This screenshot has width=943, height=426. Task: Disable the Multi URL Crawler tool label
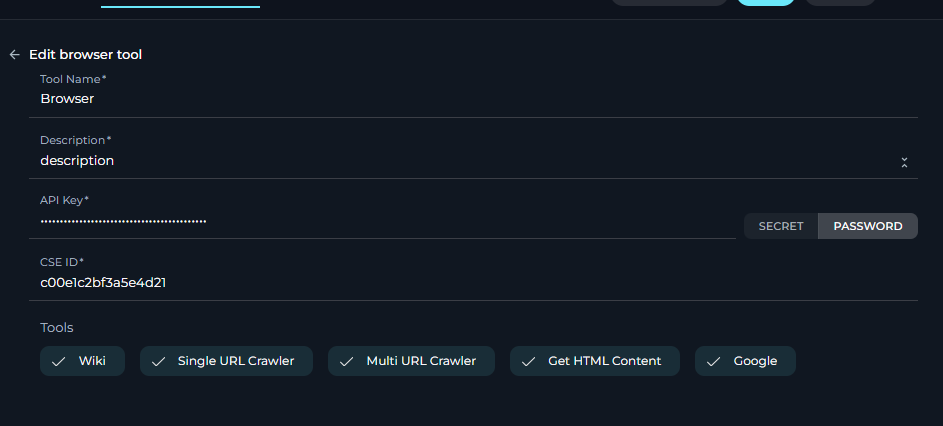tap(421, 361)
